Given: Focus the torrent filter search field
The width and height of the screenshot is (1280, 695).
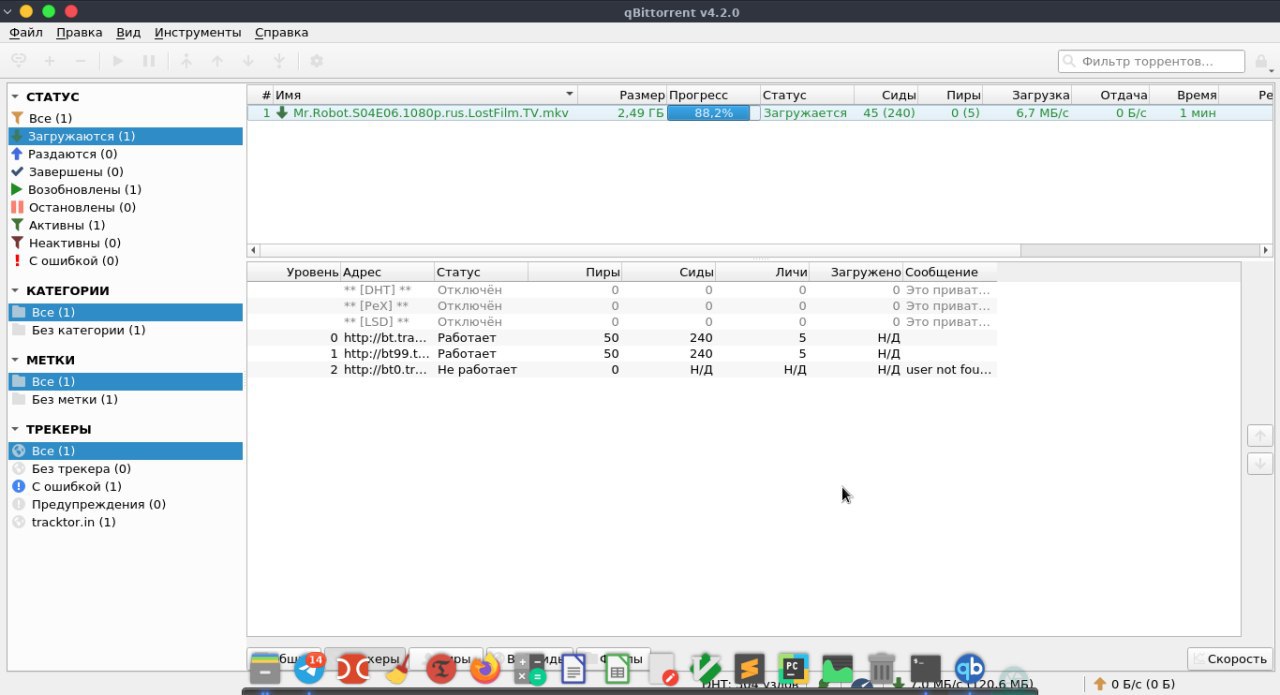Looking at the screenshot, I should 1152,62.
